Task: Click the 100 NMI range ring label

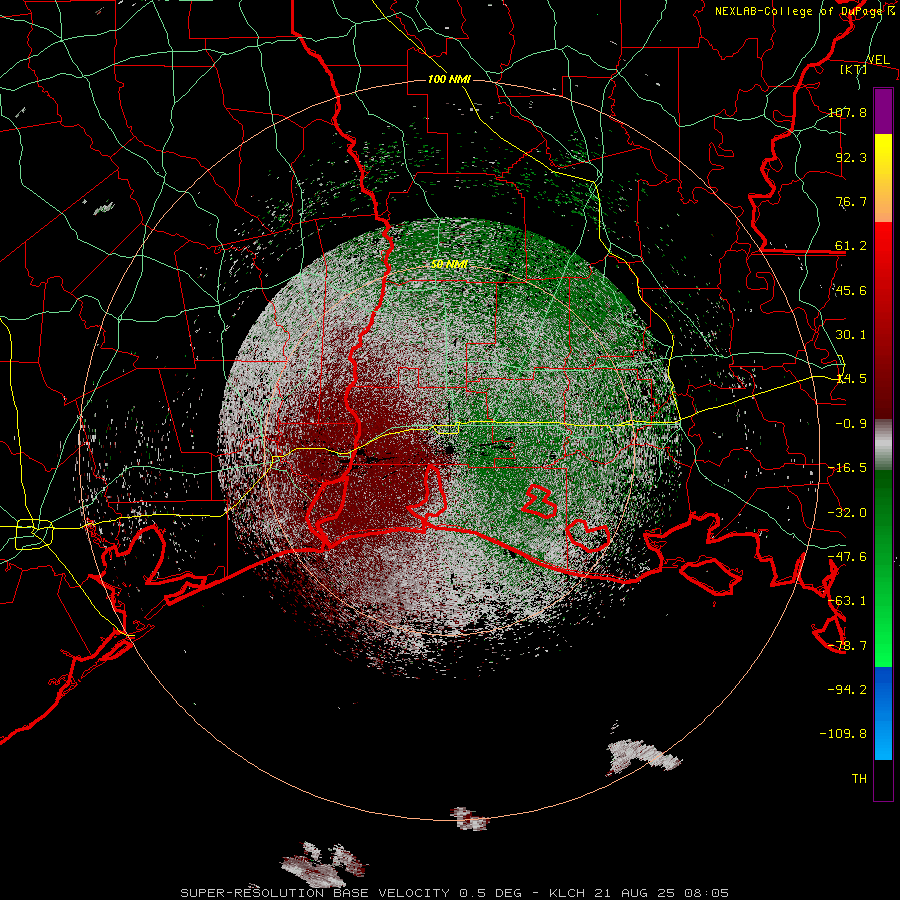Action: click(x=449, y=79)
